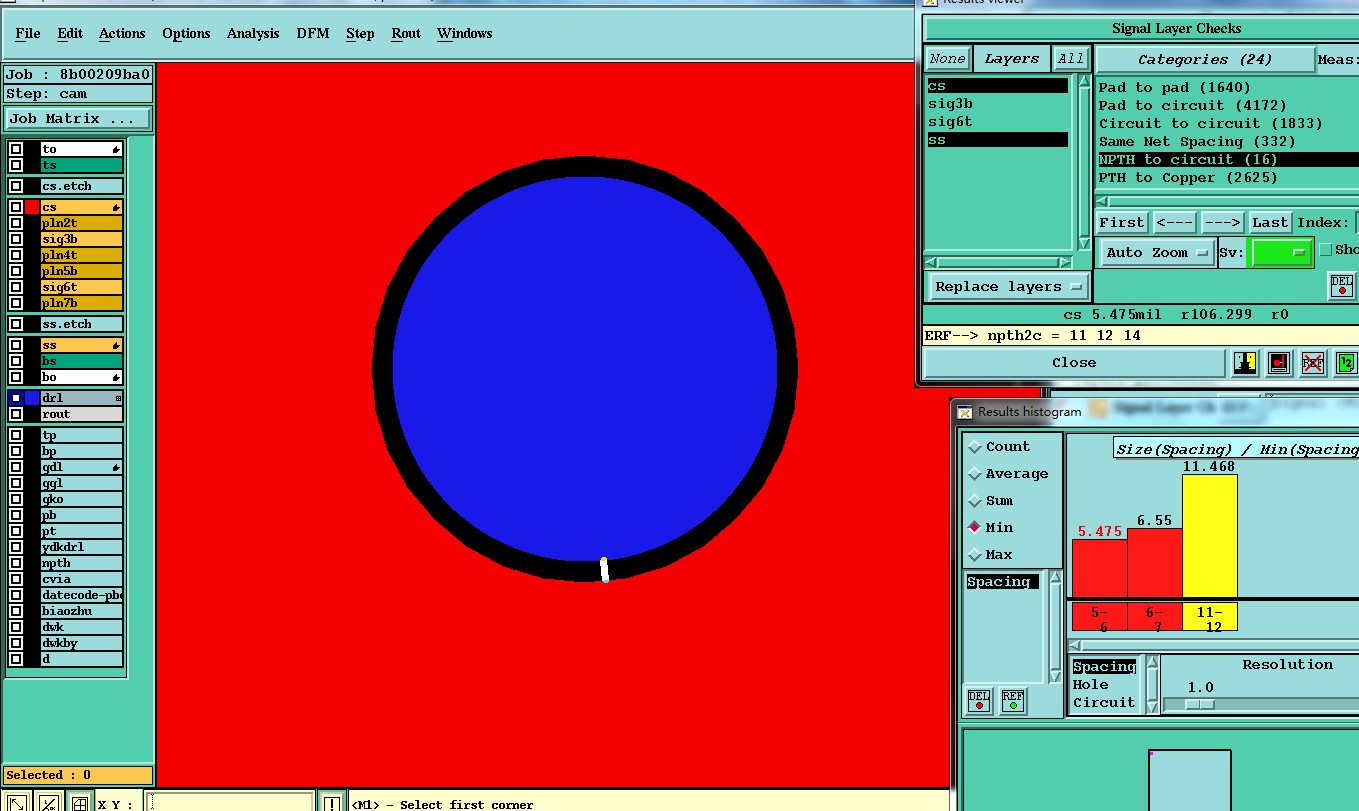This screenshot has width=1359, height=811.
Task: Adjust the Resolution slider handle
Action: tap(1200, 705)
